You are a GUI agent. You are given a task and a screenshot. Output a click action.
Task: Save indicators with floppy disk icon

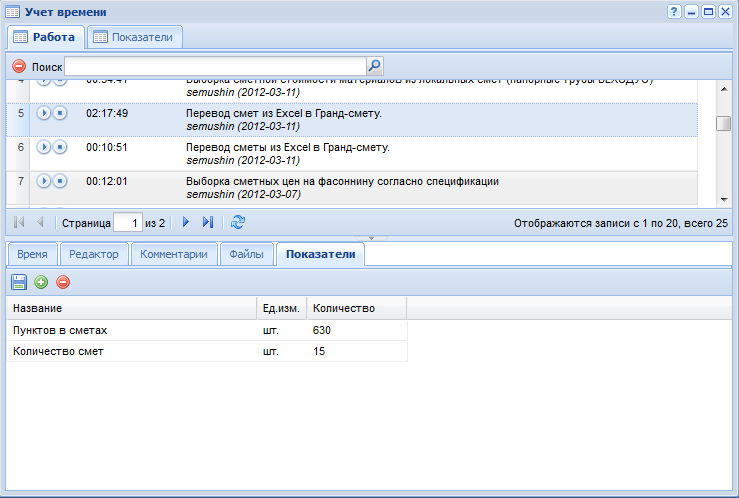point(19,282)
